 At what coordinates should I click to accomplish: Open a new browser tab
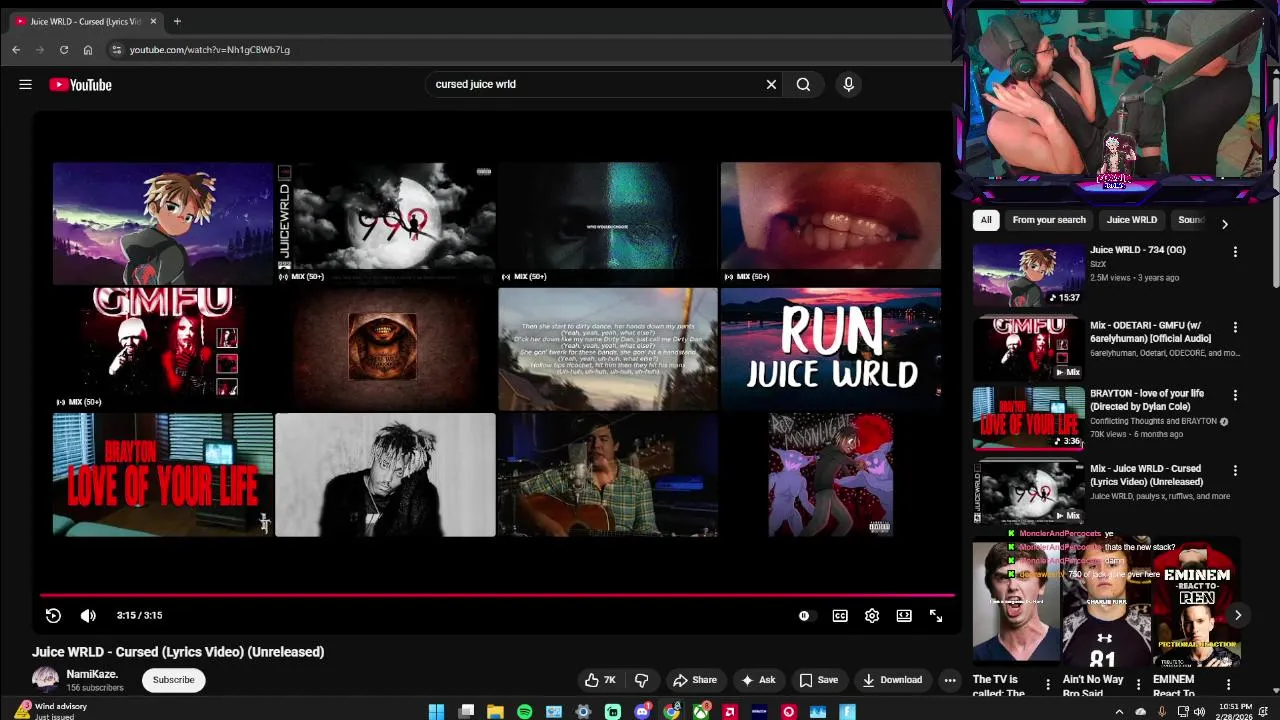[177, 21]
